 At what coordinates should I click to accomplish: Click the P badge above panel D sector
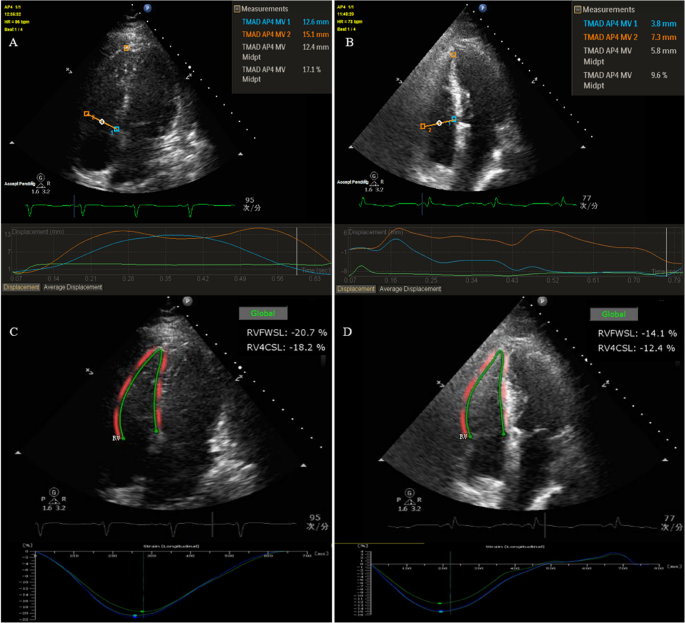[542, 301]
